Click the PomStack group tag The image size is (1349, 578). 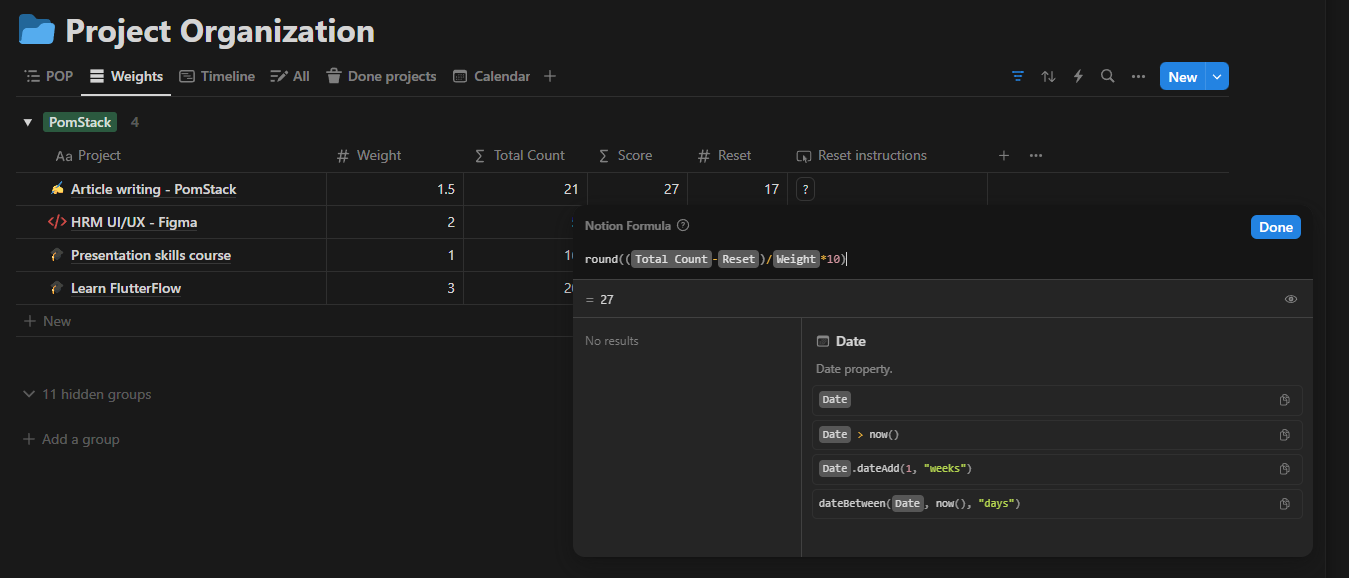[80, 122]
